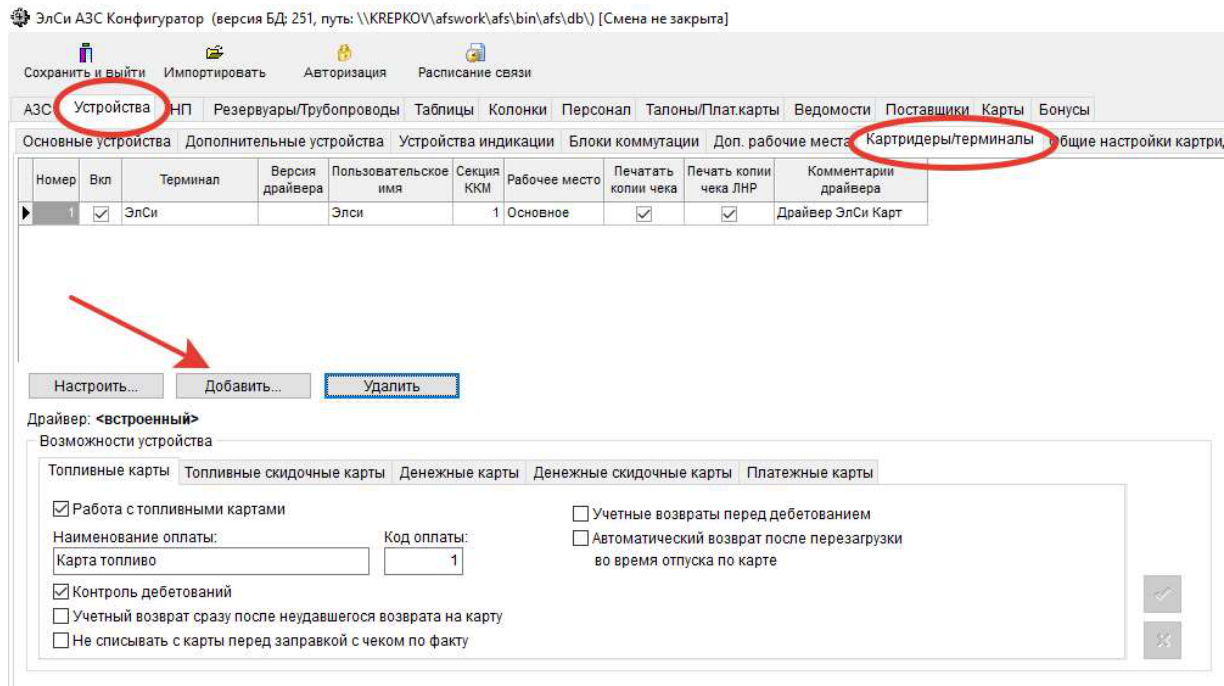Switch to Денежные скидочные карты tab
The width and height of the screenshot is (1224, 686).
[x=632, y=473]
